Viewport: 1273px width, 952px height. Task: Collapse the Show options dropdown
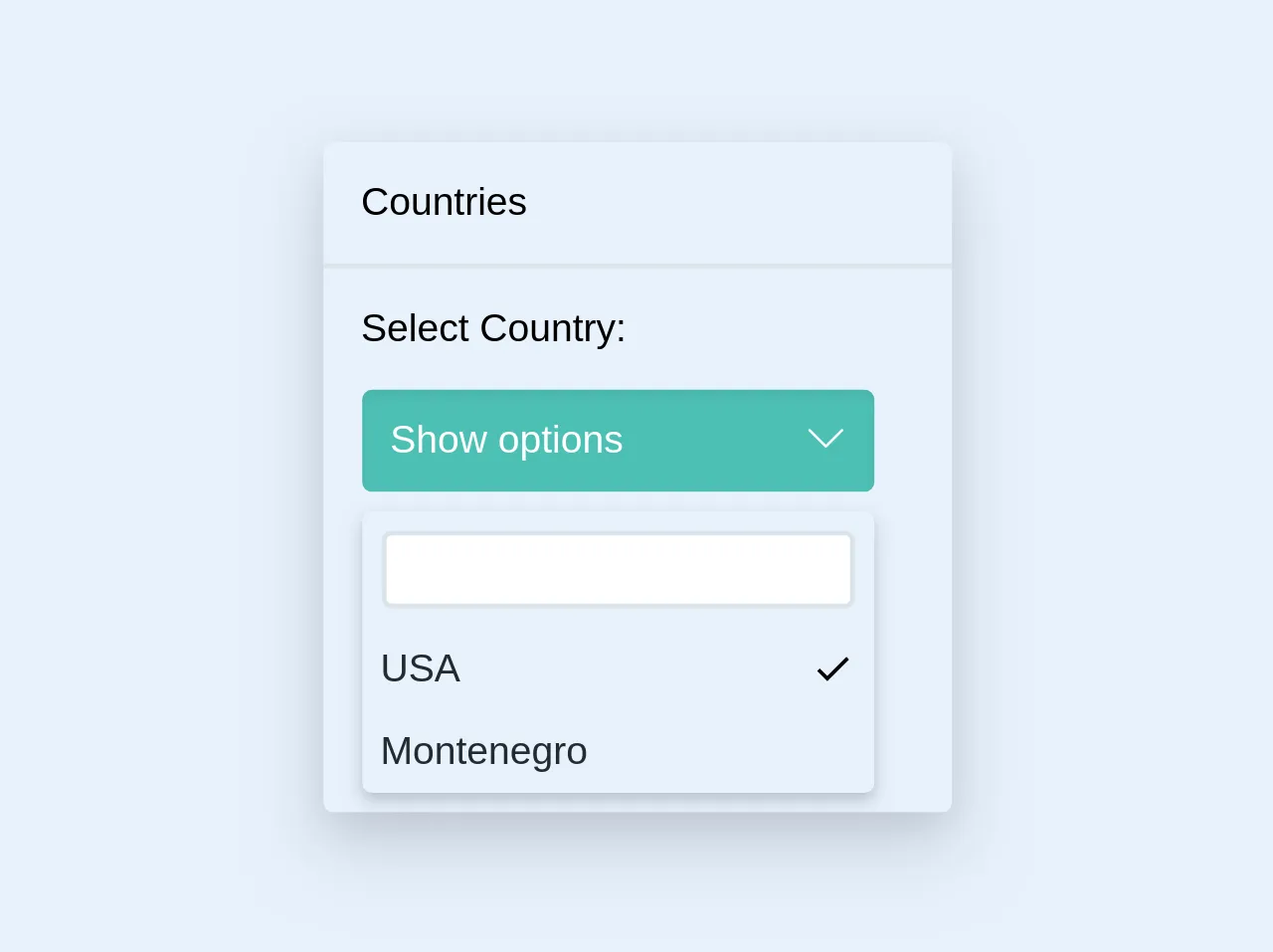click(618, 441)
